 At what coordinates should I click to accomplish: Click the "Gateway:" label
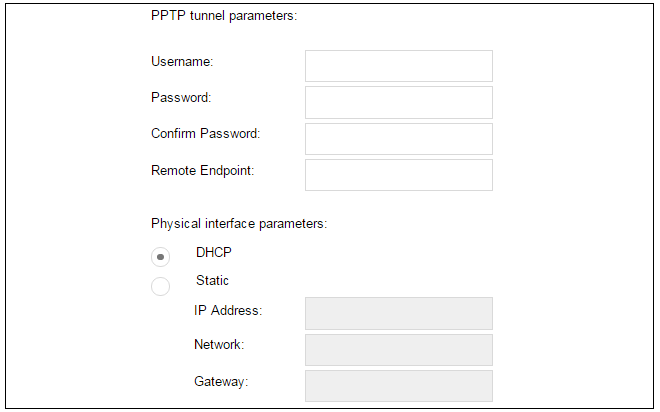(221, 381)
